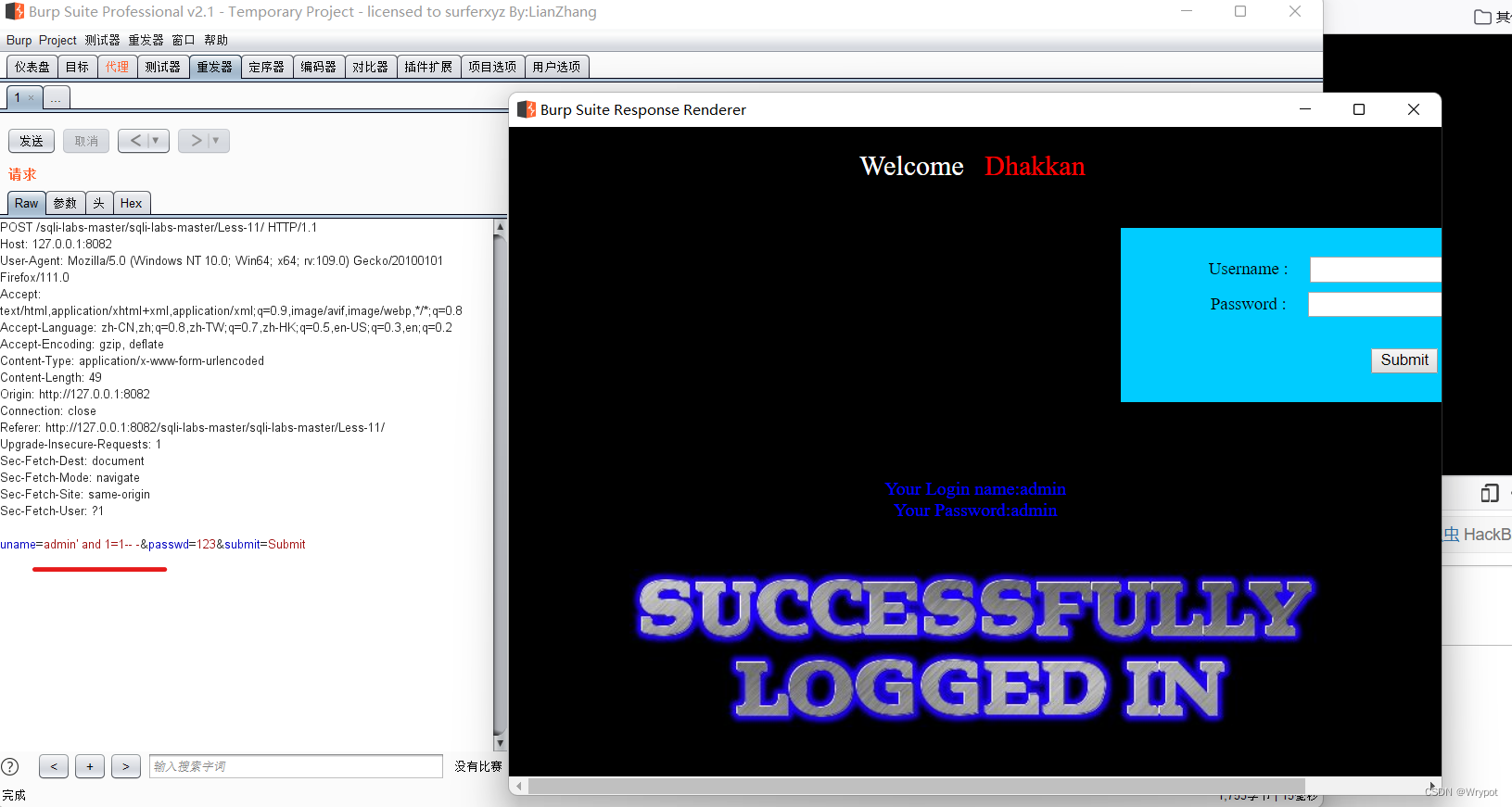The height and width of the screenshot is (807, 1512).
Task: Switch to the Hex request view
Action: click(x=132, y=203)
